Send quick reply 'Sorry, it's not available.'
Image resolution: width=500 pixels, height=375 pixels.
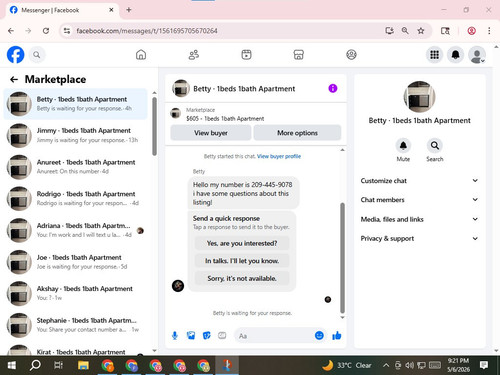coord(242,278)
